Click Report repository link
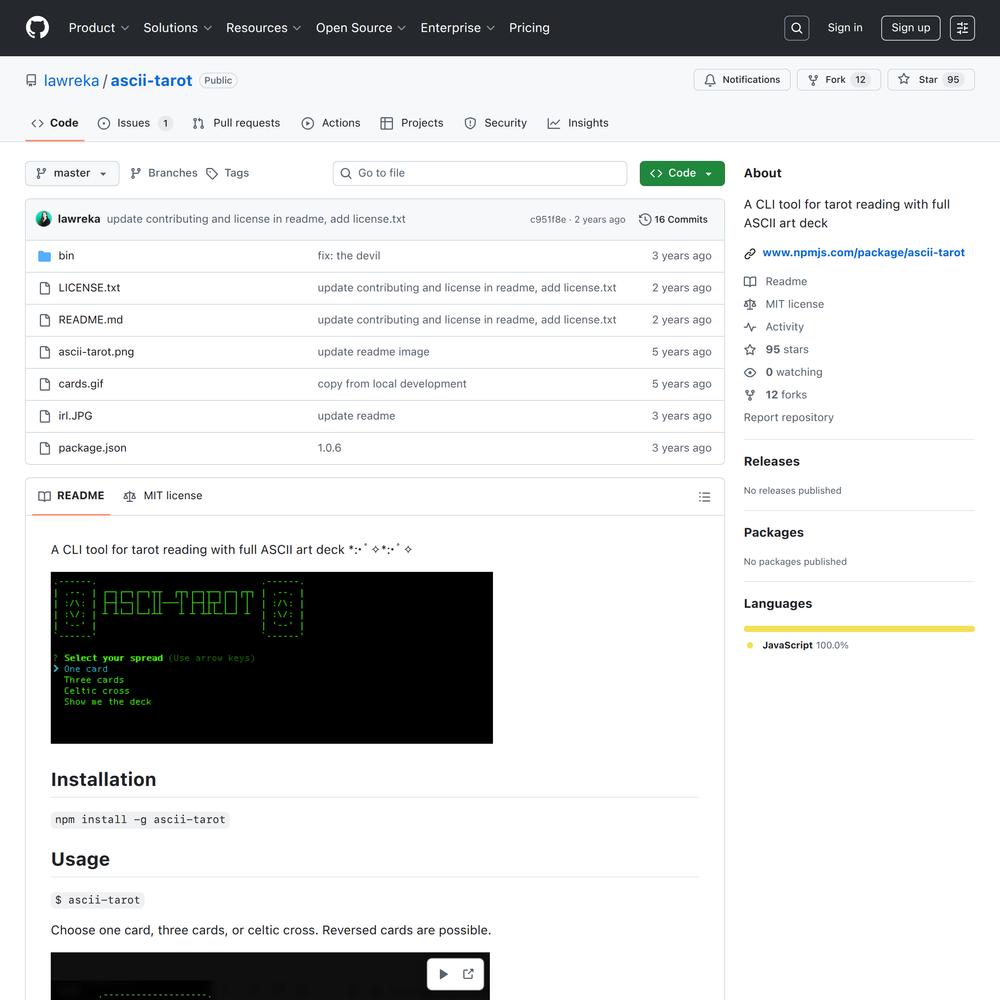Screen dimensions: 1000x1000 [x=788, y=418]
